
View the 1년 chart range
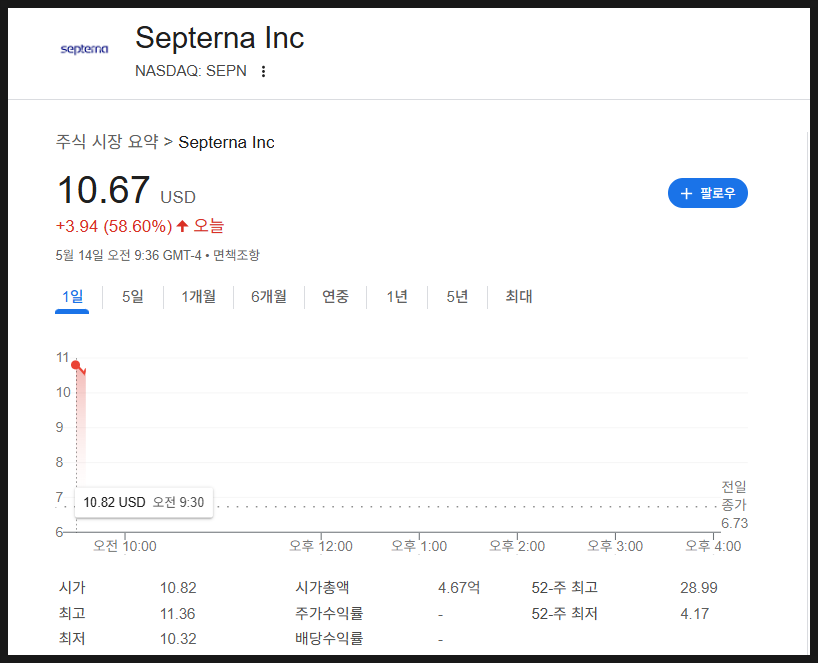pos(396,296)
